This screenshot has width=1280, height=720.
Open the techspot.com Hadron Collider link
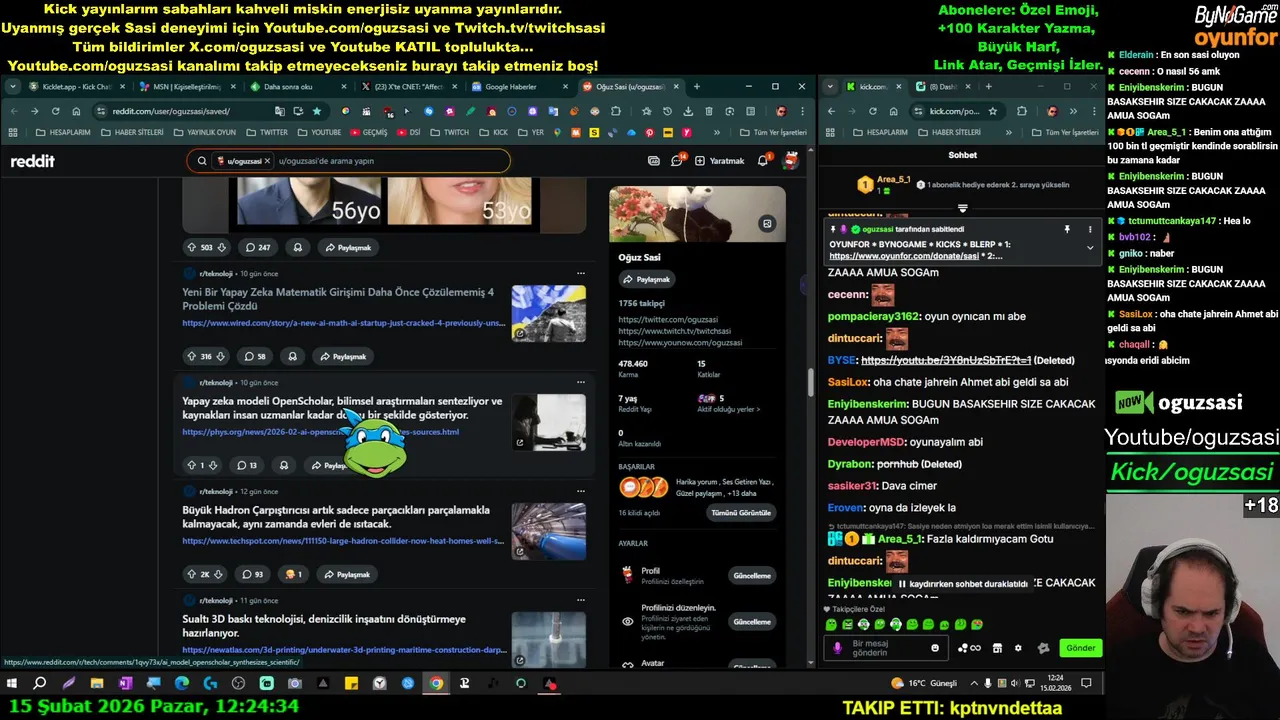coord(344,541)
